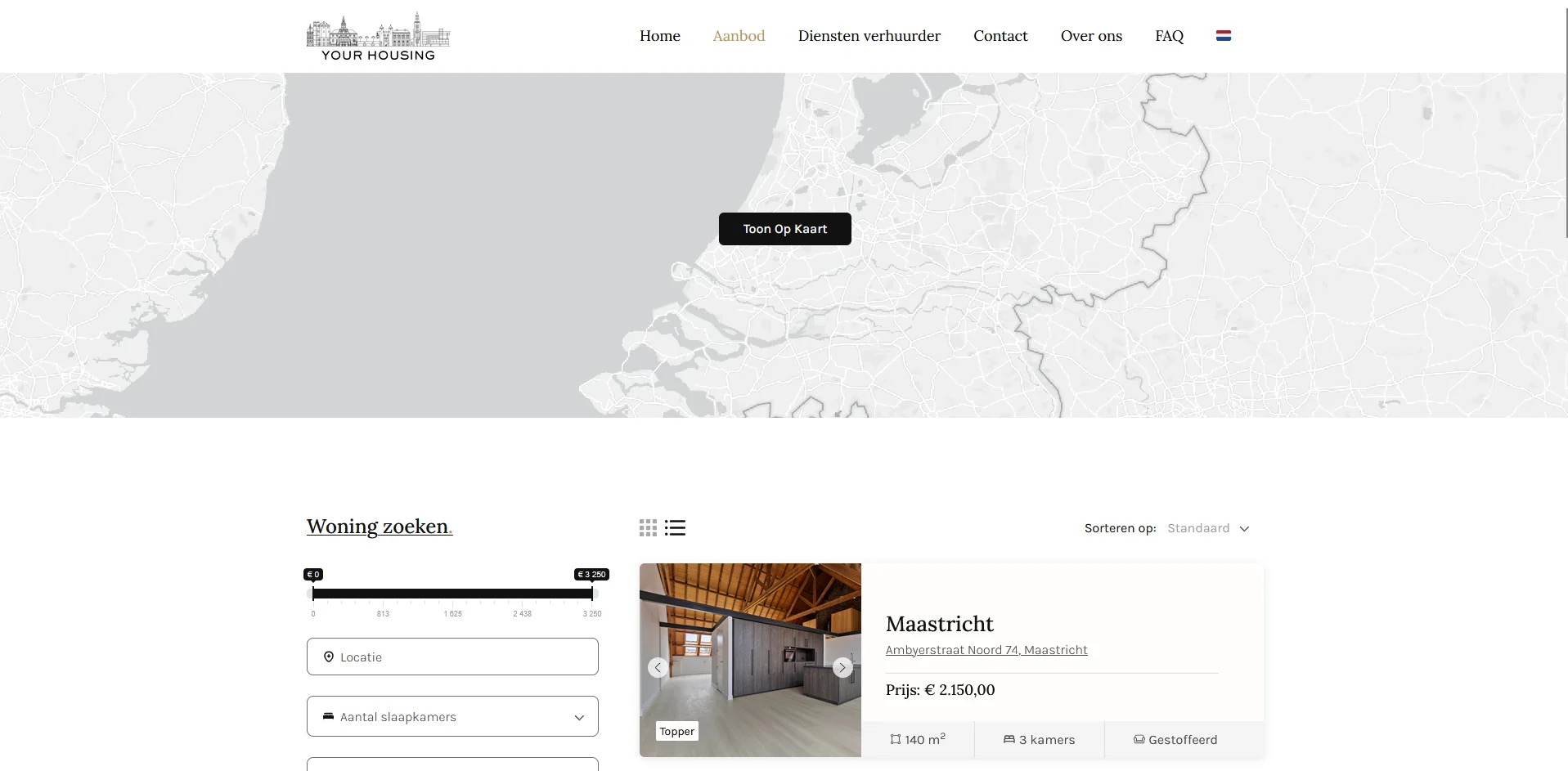
Task: Click the Toon Op Kaart button
Action: point(785,229)
